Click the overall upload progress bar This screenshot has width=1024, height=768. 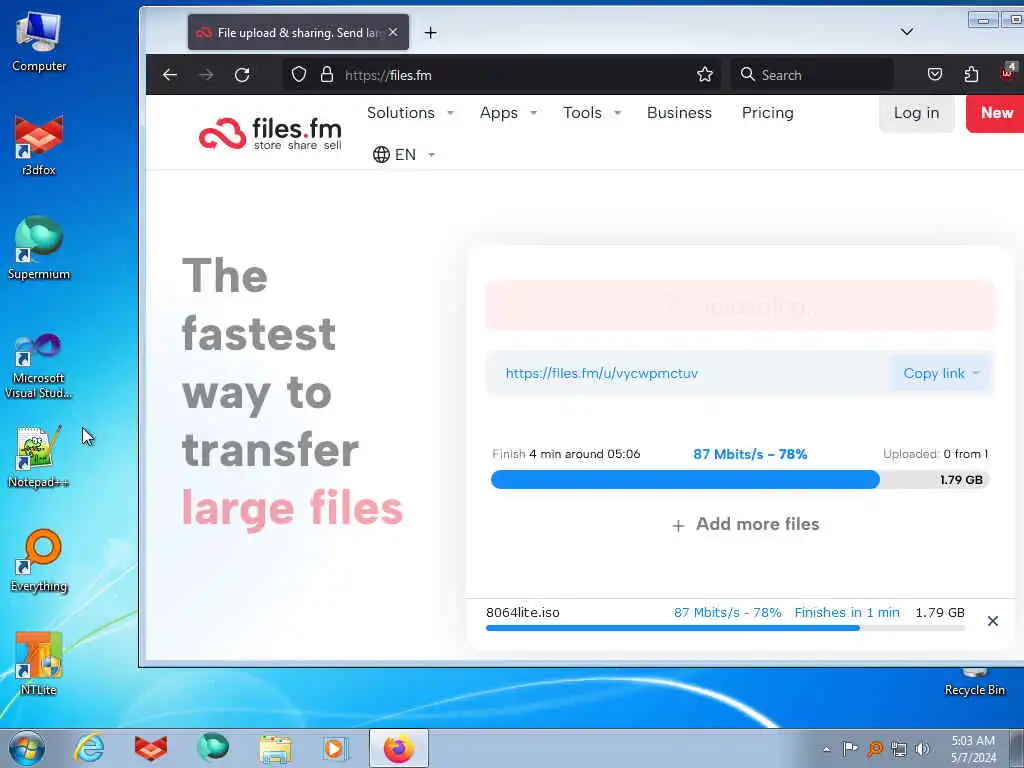coord(740,480)
